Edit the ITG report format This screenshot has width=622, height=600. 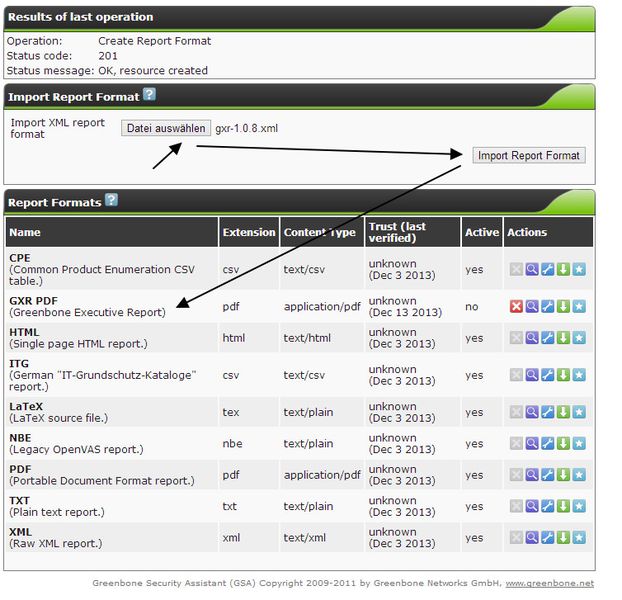tap(547, 375)
